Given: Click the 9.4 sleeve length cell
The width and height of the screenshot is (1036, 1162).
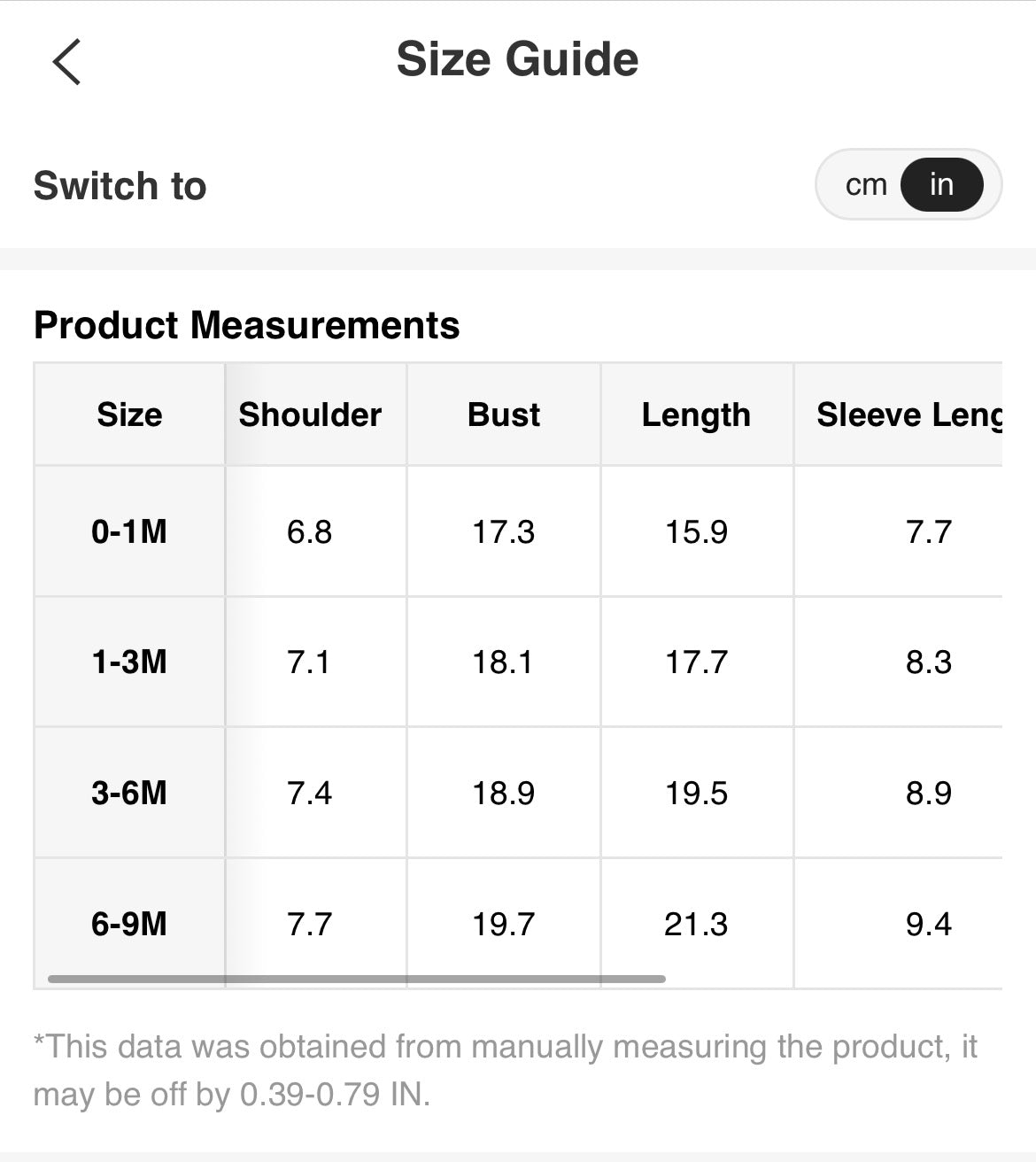Looking at the screenshot, I should [x=928, y=924].
